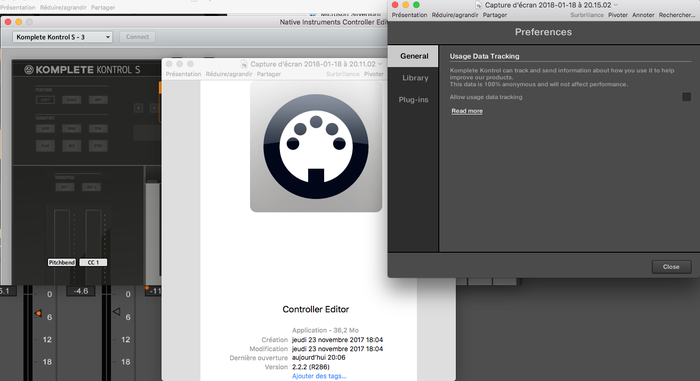Click the Close button in Preferences

(671, 267)
